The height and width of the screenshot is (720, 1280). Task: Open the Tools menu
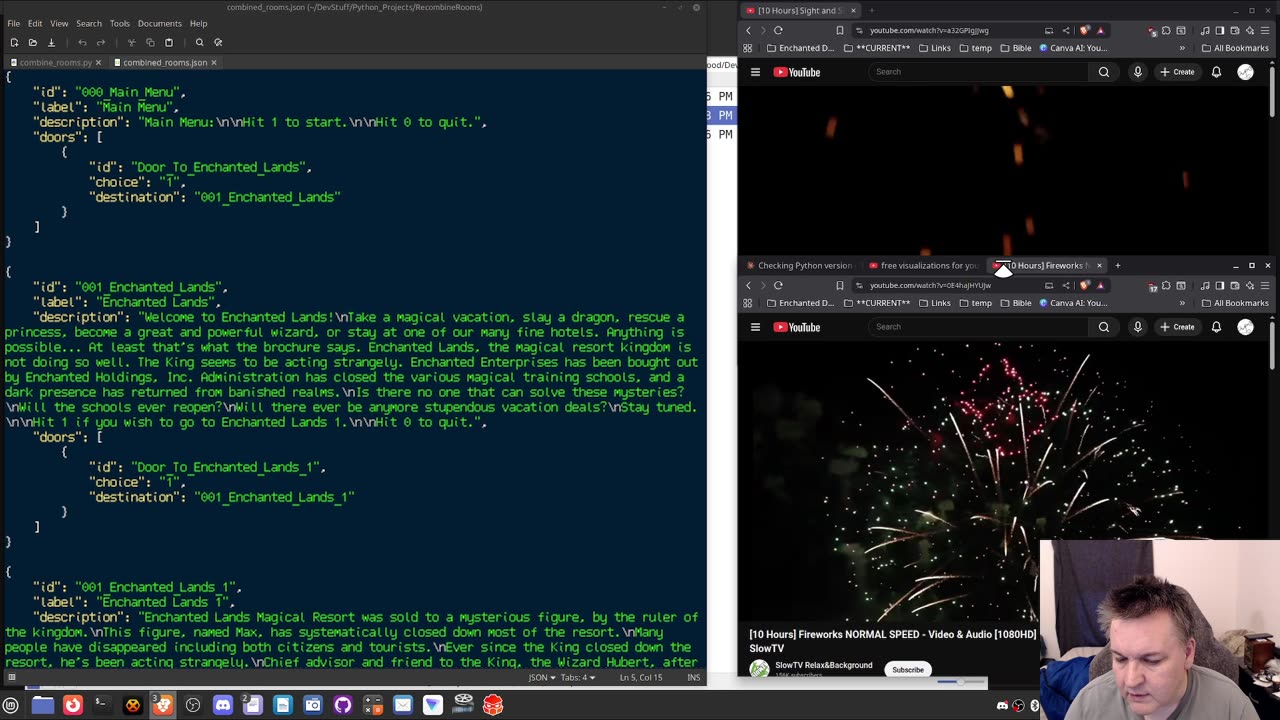point(120,23)
